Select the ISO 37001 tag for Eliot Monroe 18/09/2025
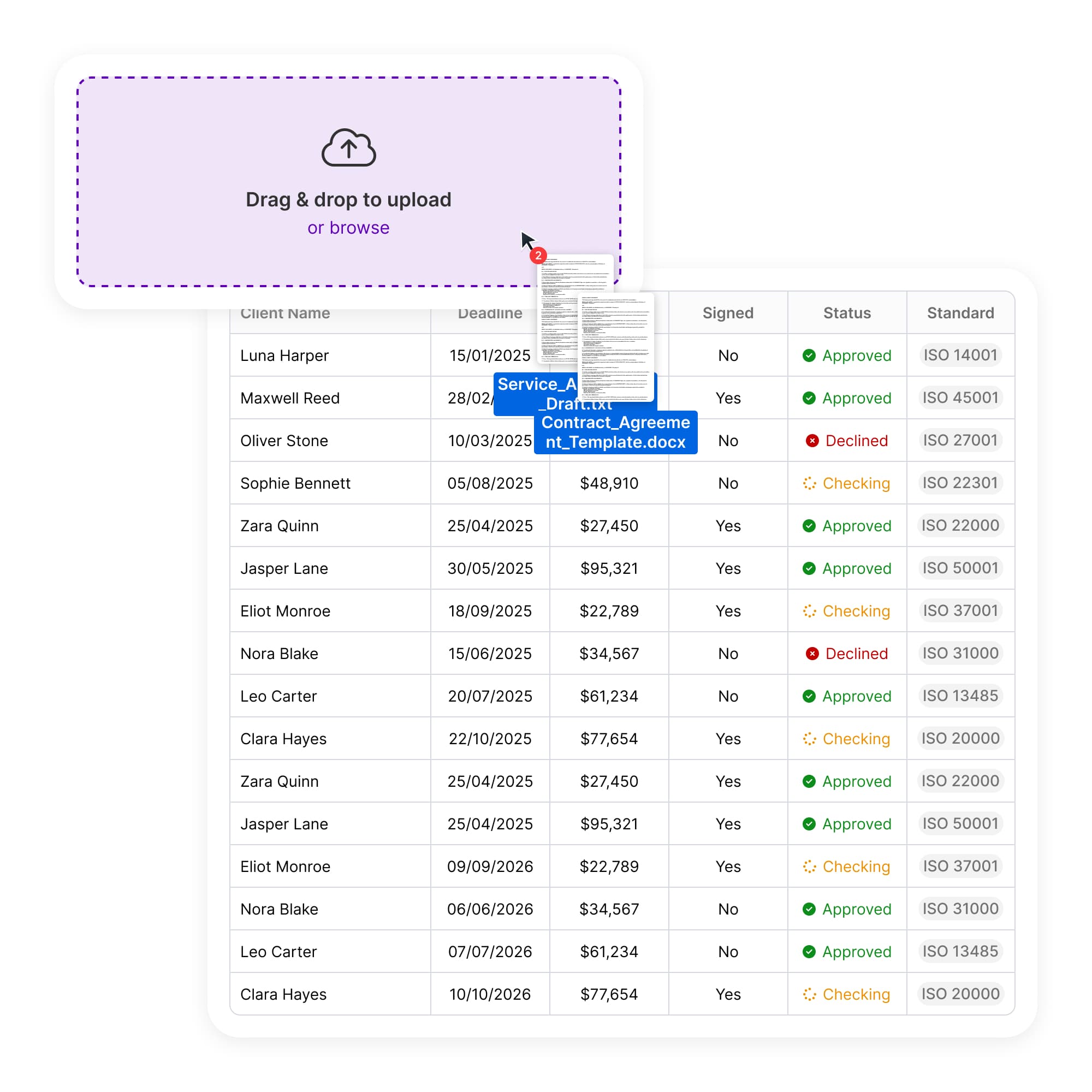The width and height of the screenshot is (1092, 1092). (960, 610)
